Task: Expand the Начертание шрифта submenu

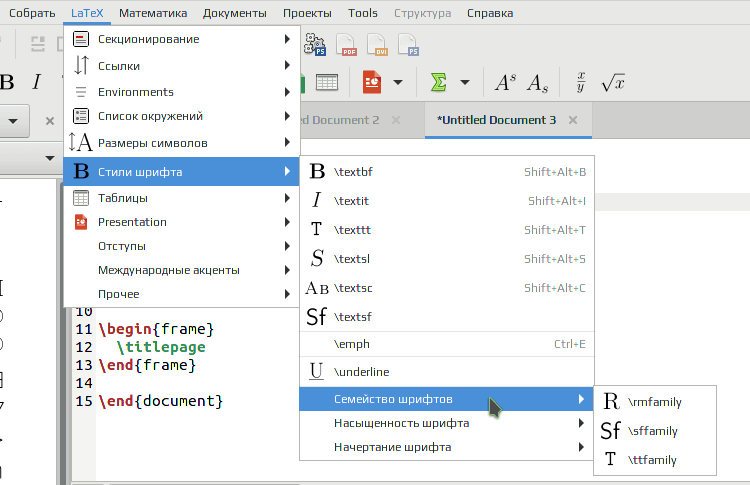Action: (x=447, y=447)
